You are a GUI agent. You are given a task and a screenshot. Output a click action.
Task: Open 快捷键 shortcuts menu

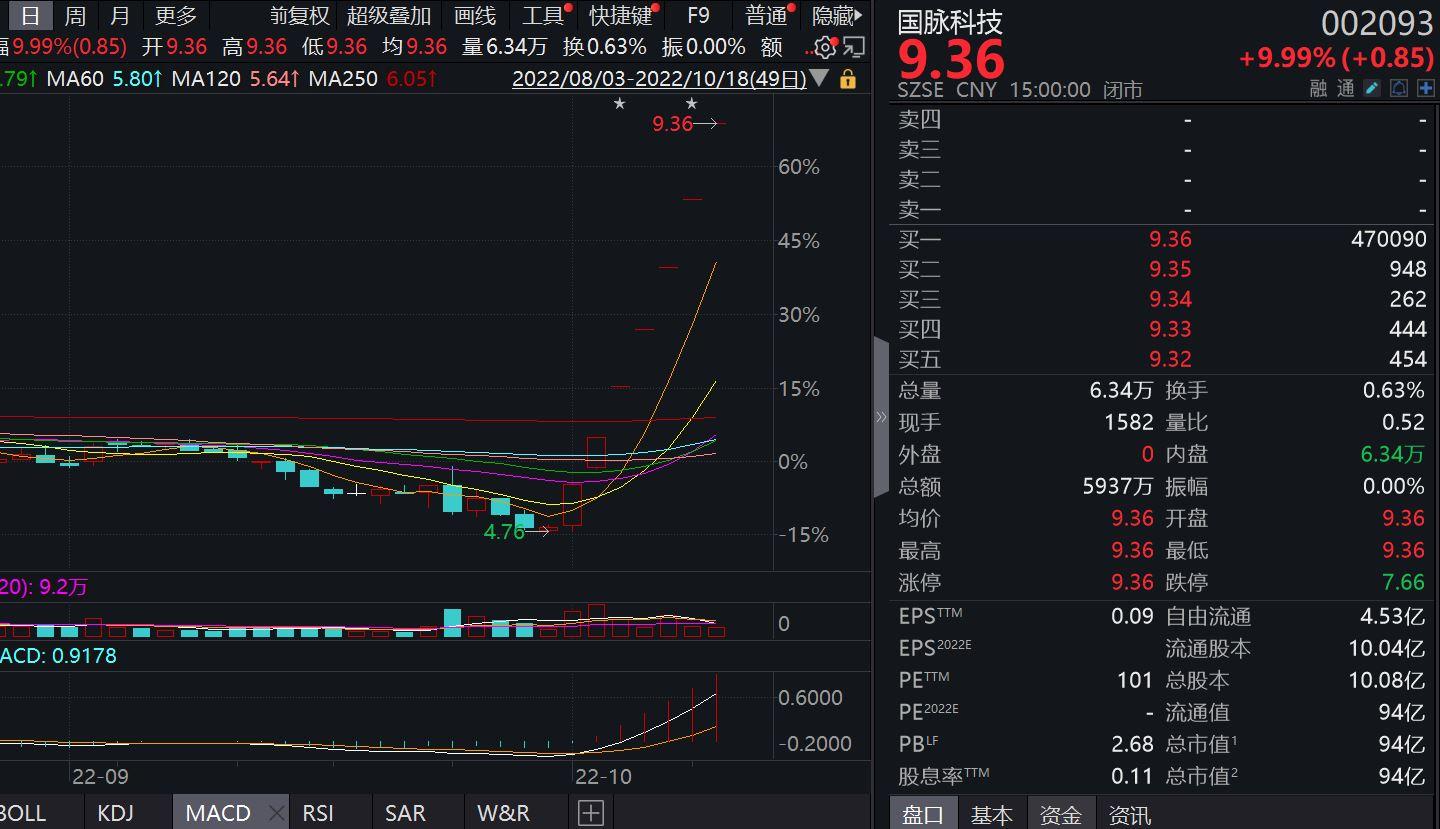click(621, 16)
